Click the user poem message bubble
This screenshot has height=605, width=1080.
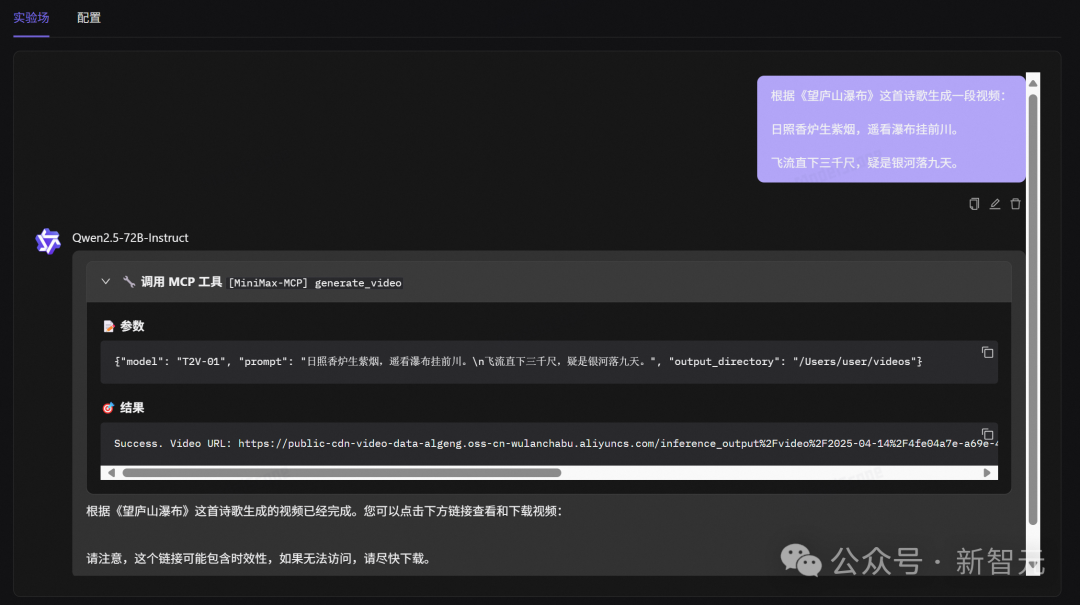(x=891, y=129)
